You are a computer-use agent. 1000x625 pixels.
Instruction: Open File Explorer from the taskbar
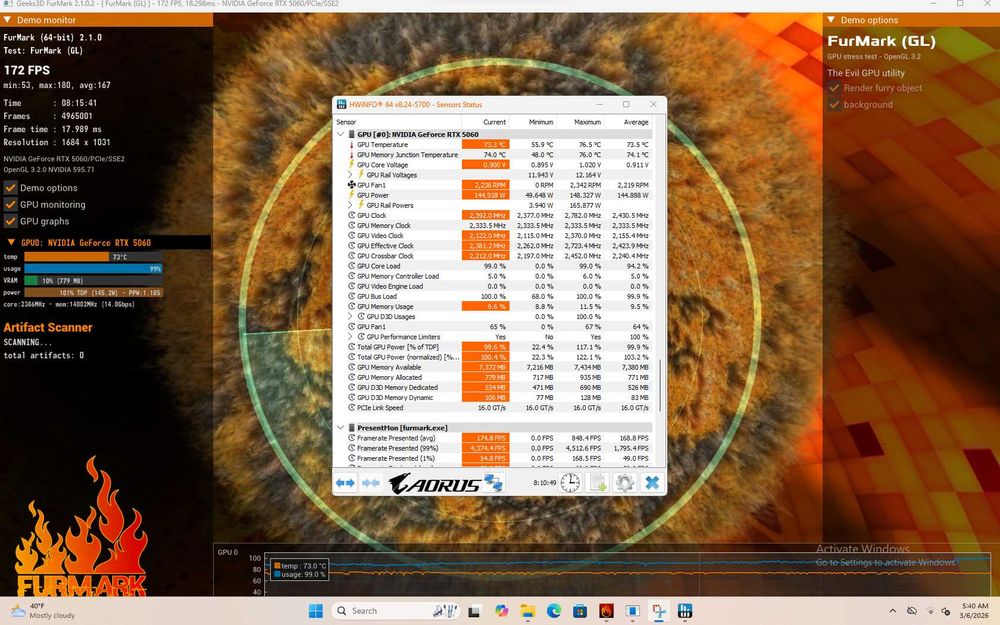527,611
